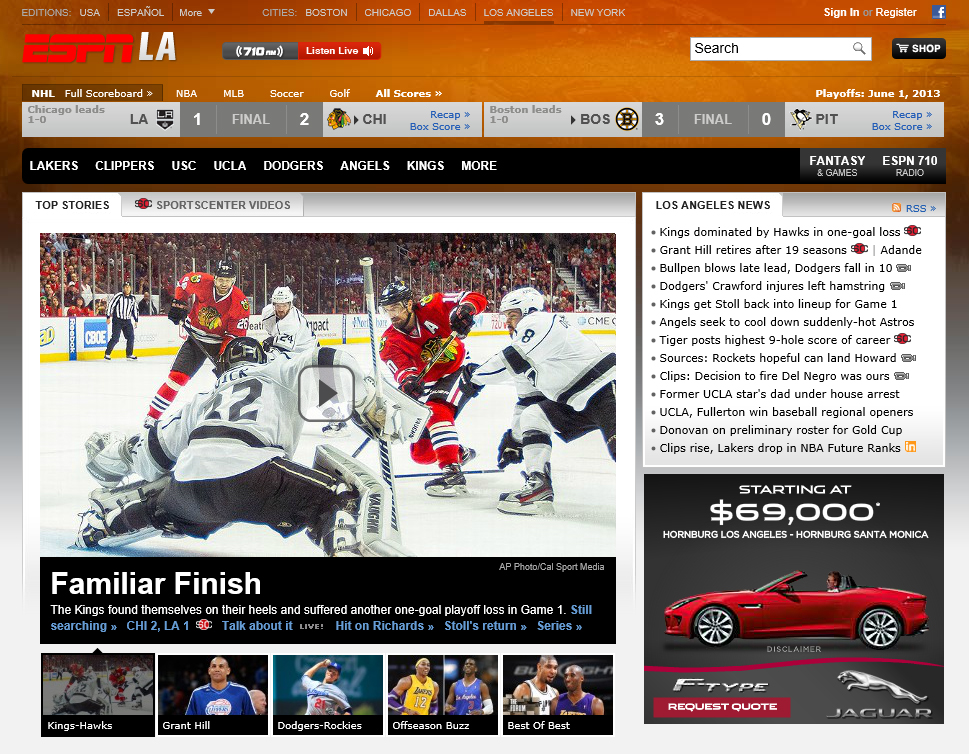Click video camera icon beside Bullpen headline
The width and height of the screenshot is (969, 754).
(903, 268)
